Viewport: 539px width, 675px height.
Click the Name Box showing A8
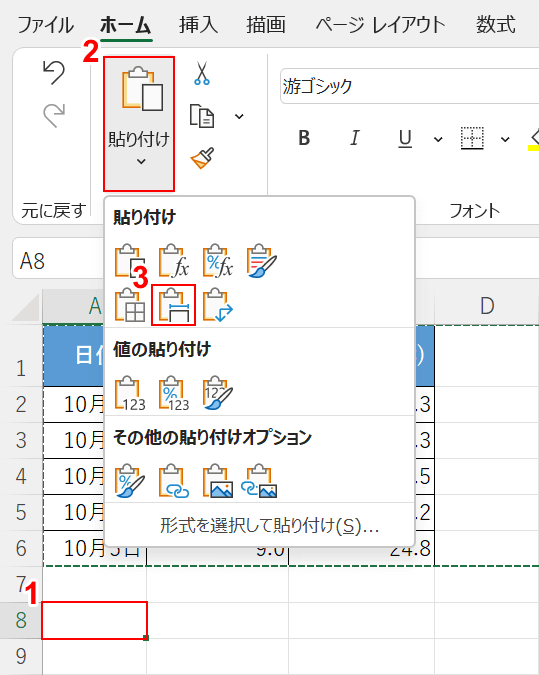tap(58, 261)
